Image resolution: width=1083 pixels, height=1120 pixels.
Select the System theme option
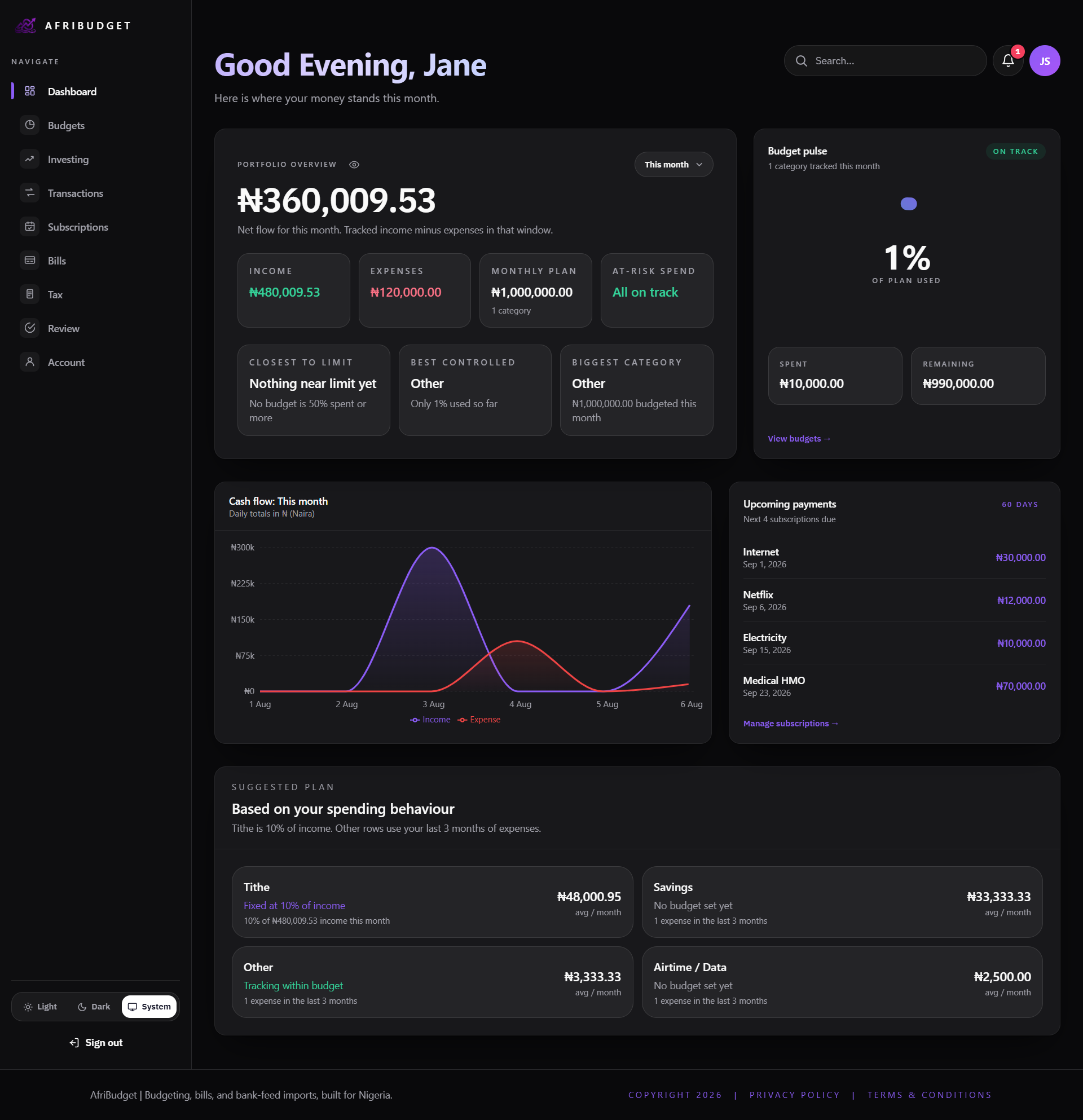coord(149,1006)
